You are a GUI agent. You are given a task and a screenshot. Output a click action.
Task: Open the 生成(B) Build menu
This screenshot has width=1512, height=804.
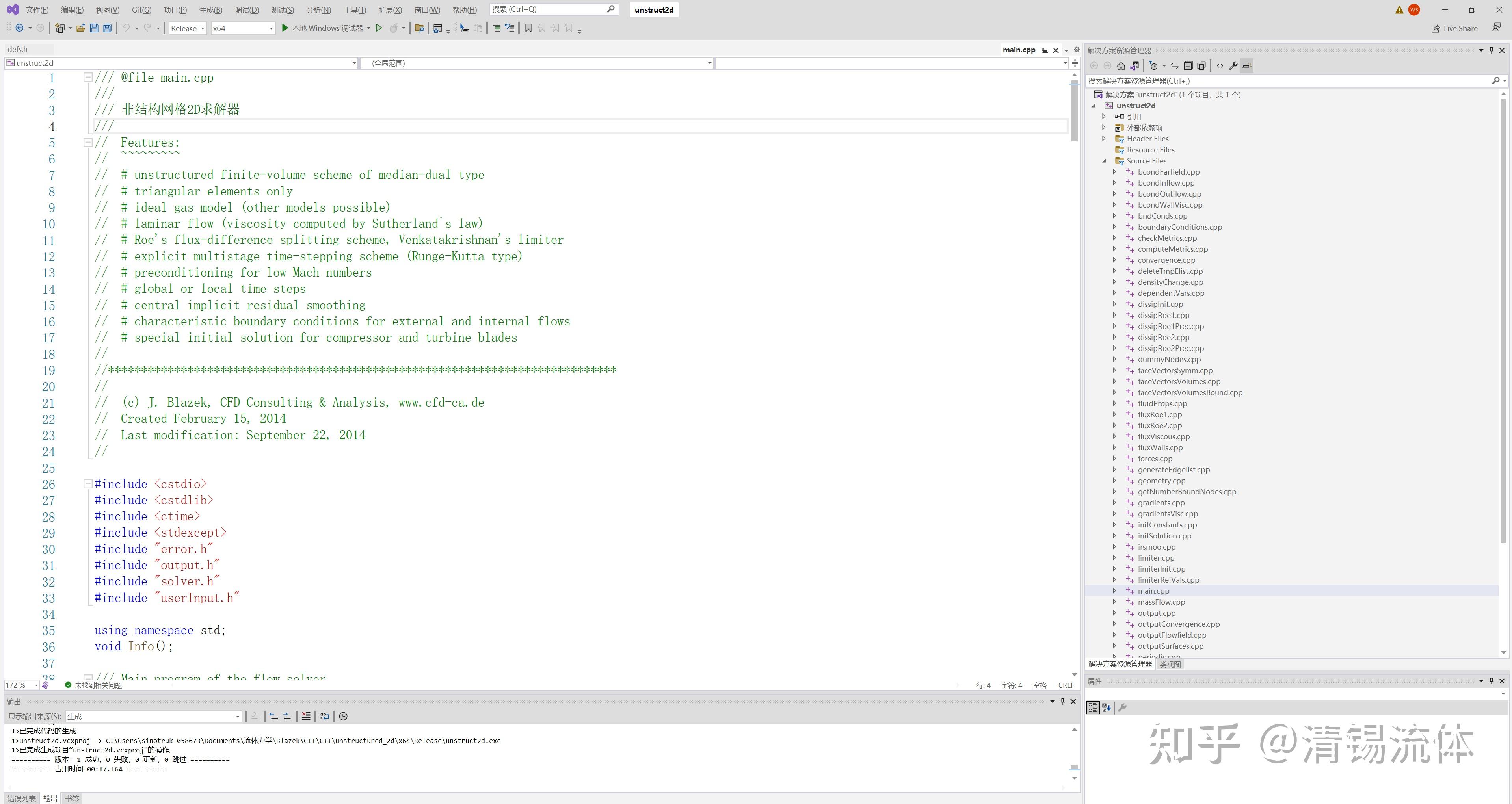[x=210, y=10]
